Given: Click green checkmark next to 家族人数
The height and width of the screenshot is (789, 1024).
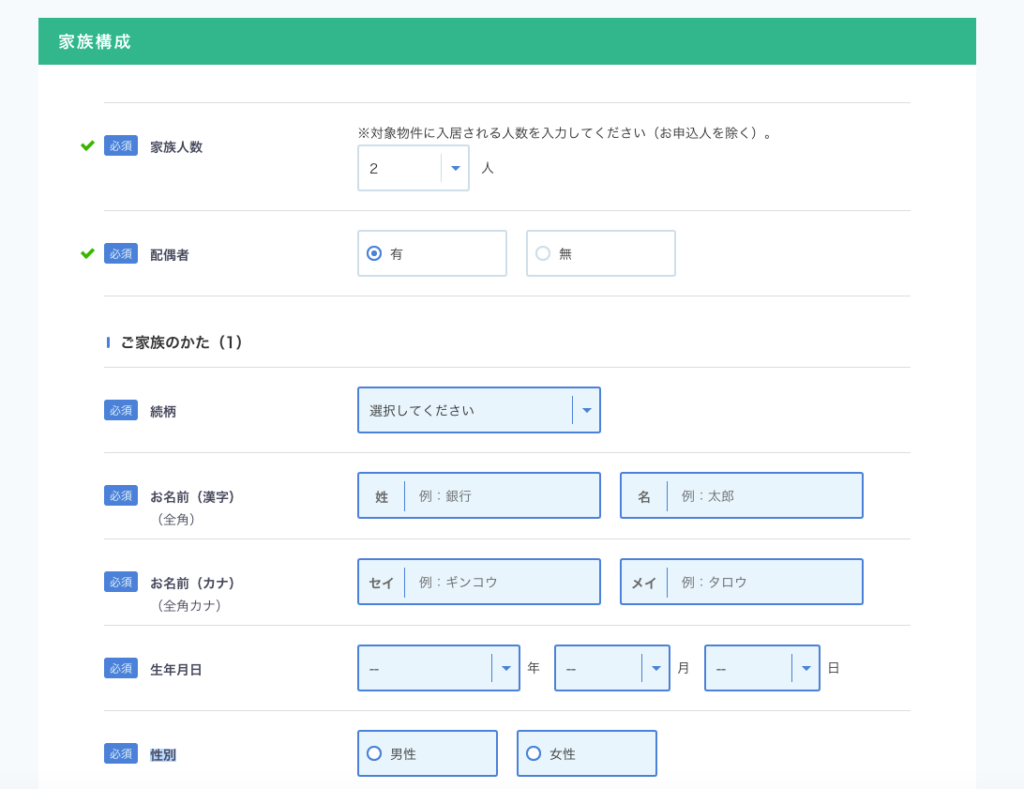Looking at the screenshot, I should coord(88,146).
